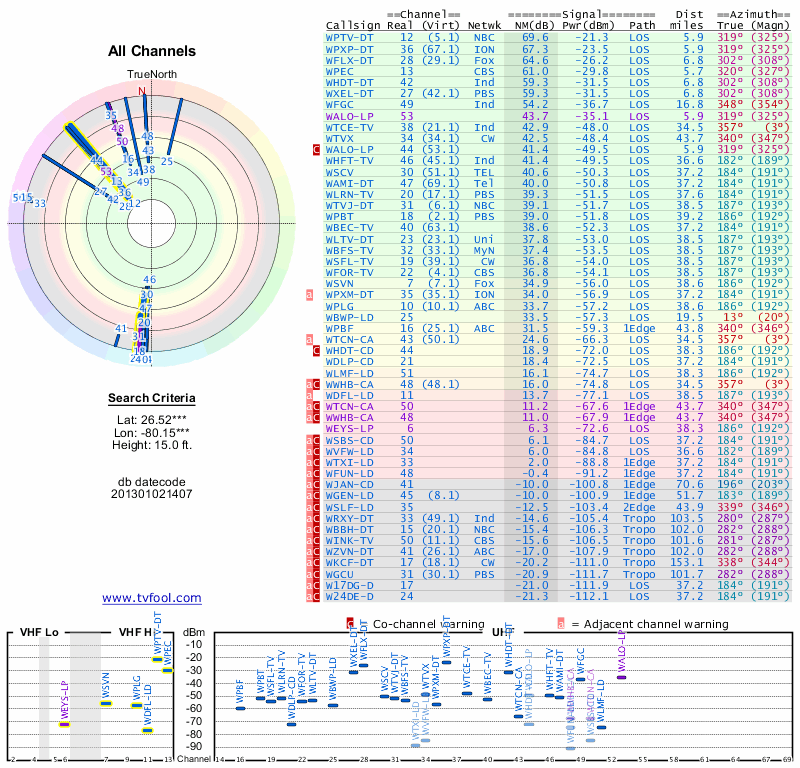Select the W24DE-D callsign
The height and width of the screenshot is (768, 800).
tap(349, 596)
